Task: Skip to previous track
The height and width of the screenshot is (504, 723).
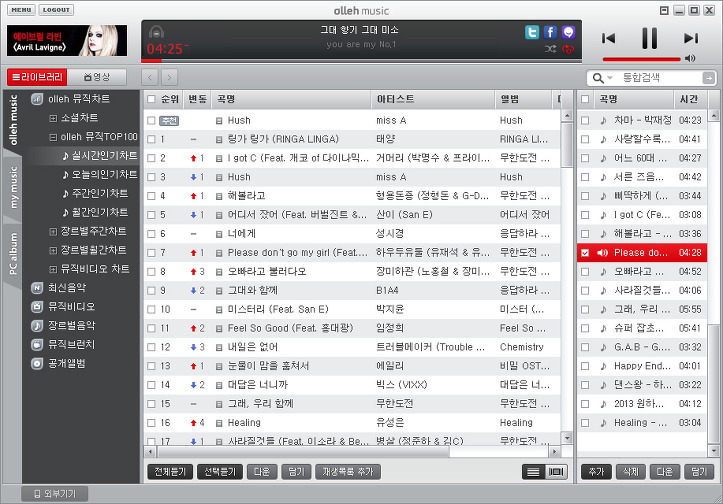Action: tap(608, 38)
